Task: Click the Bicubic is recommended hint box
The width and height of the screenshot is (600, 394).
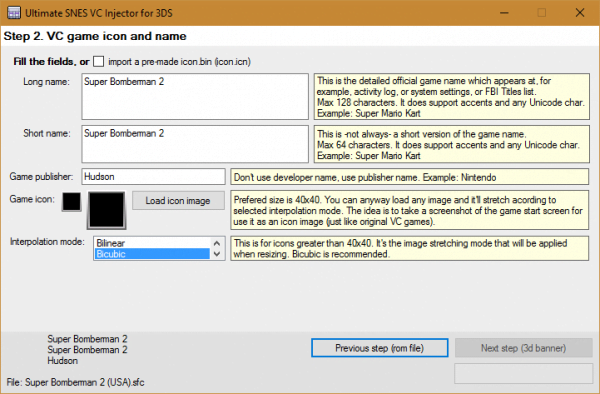Action: click(409, 248)
